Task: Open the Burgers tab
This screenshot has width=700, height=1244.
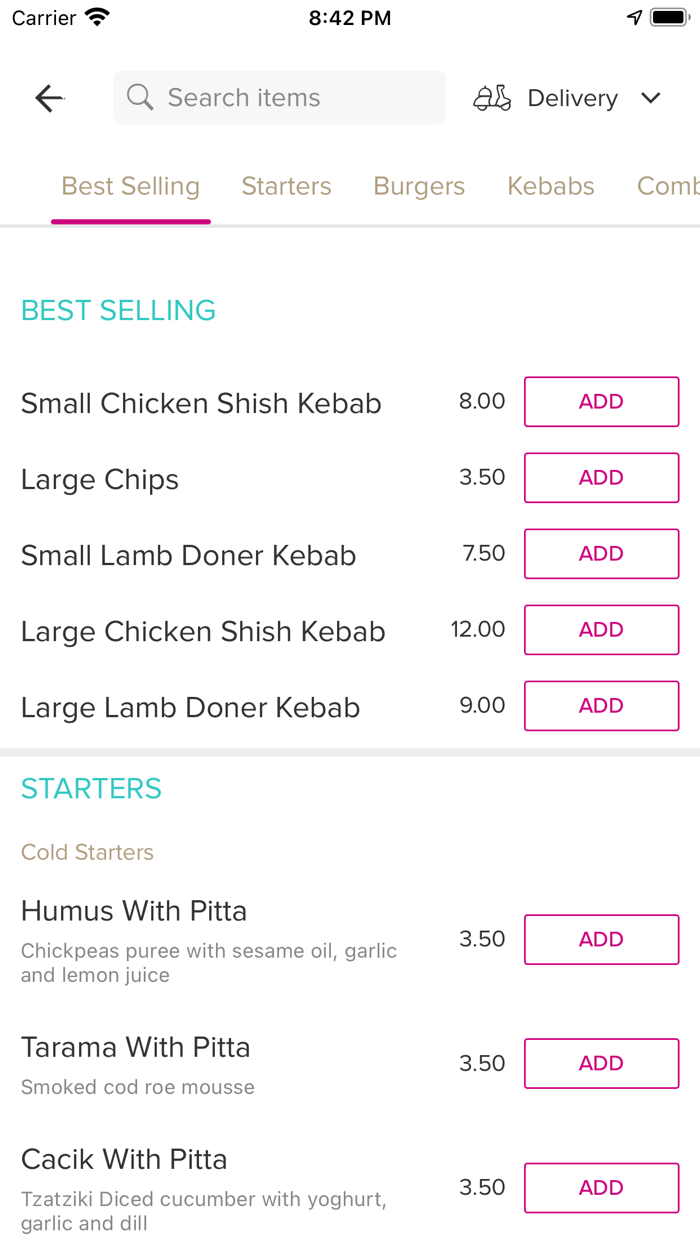Action: 419,186
